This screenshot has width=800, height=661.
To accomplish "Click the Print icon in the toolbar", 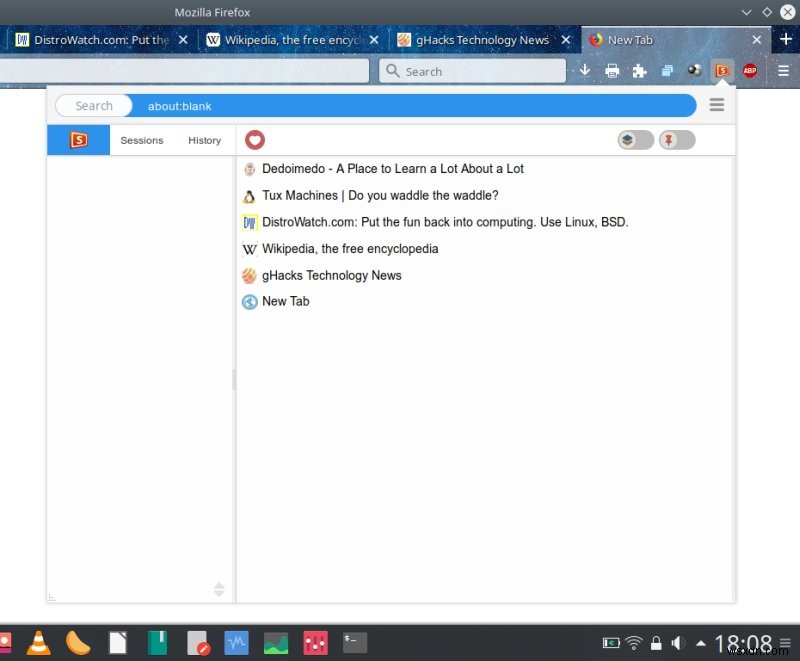I will 611,70.
